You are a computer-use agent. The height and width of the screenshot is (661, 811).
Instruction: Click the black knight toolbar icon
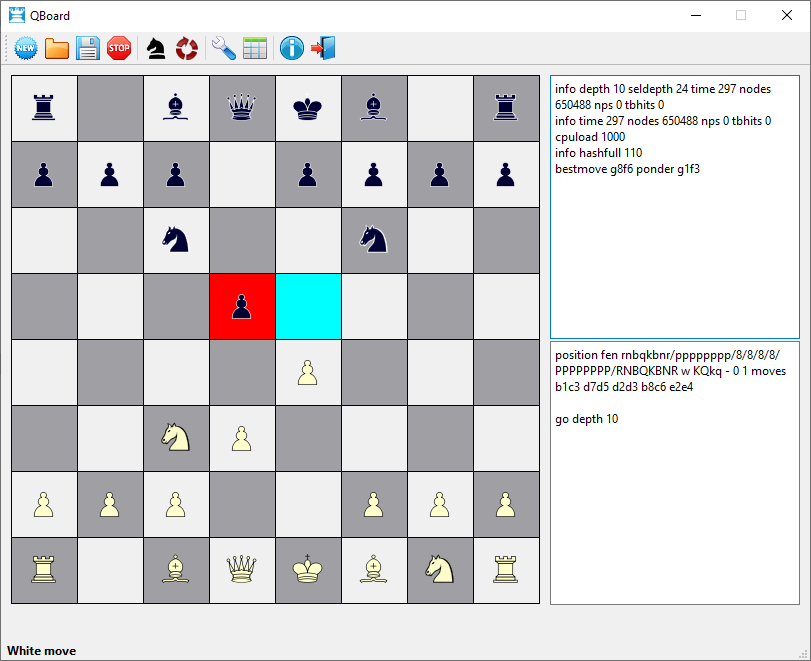coord(156,49)
